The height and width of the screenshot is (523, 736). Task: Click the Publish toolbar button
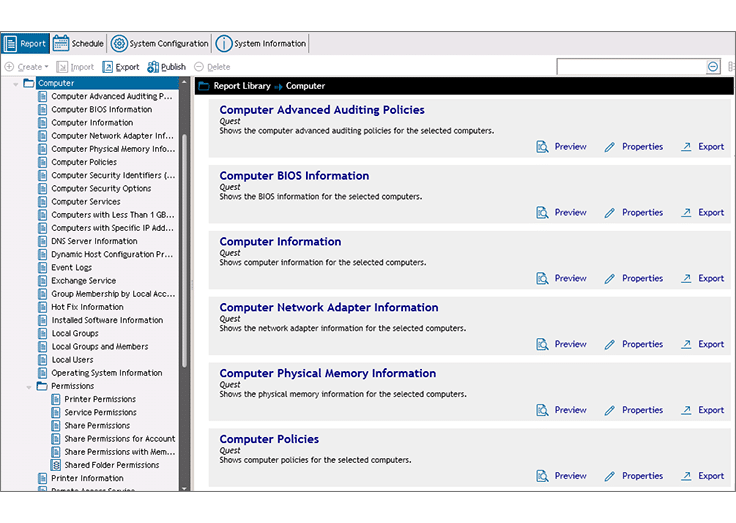(167, 67)
